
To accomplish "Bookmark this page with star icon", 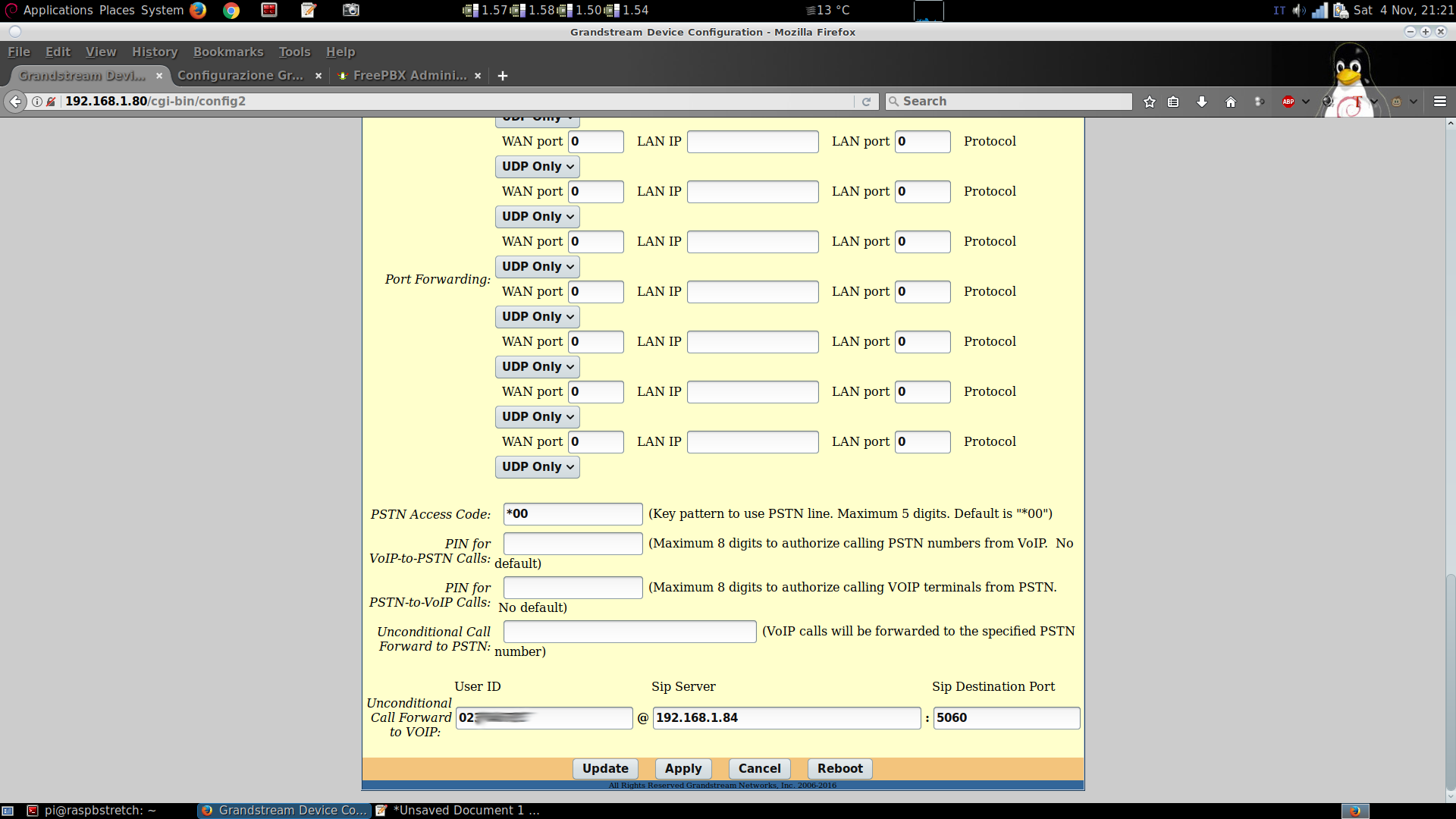I will (x=1150, y=102).
